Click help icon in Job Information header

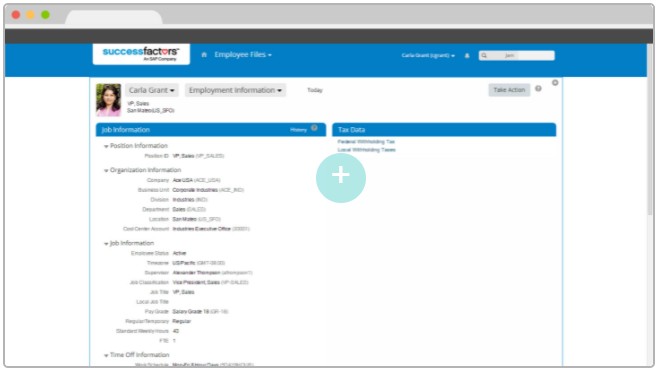click(x=314, y=128)
